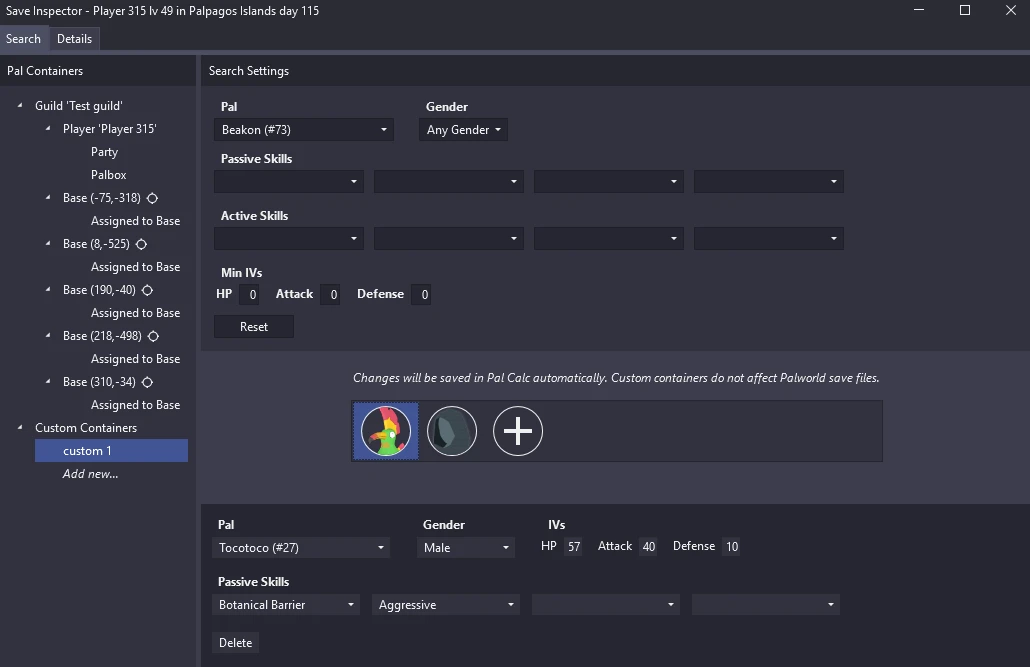Image resolution: width=1030 pixels, height=667 pixels.
Task: Click the Min IVs HP input field
Action: [250, 294]
